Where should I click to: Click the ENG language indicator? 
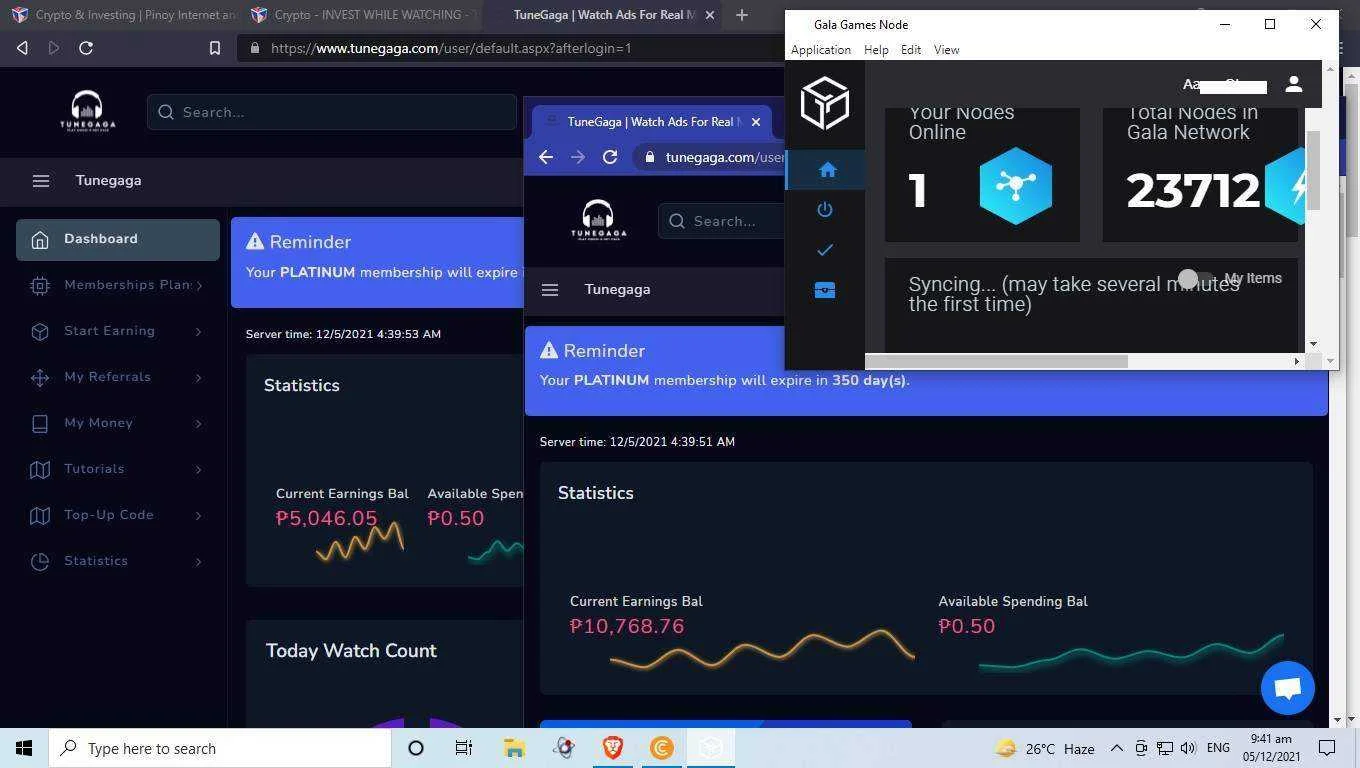[1218, 748]
